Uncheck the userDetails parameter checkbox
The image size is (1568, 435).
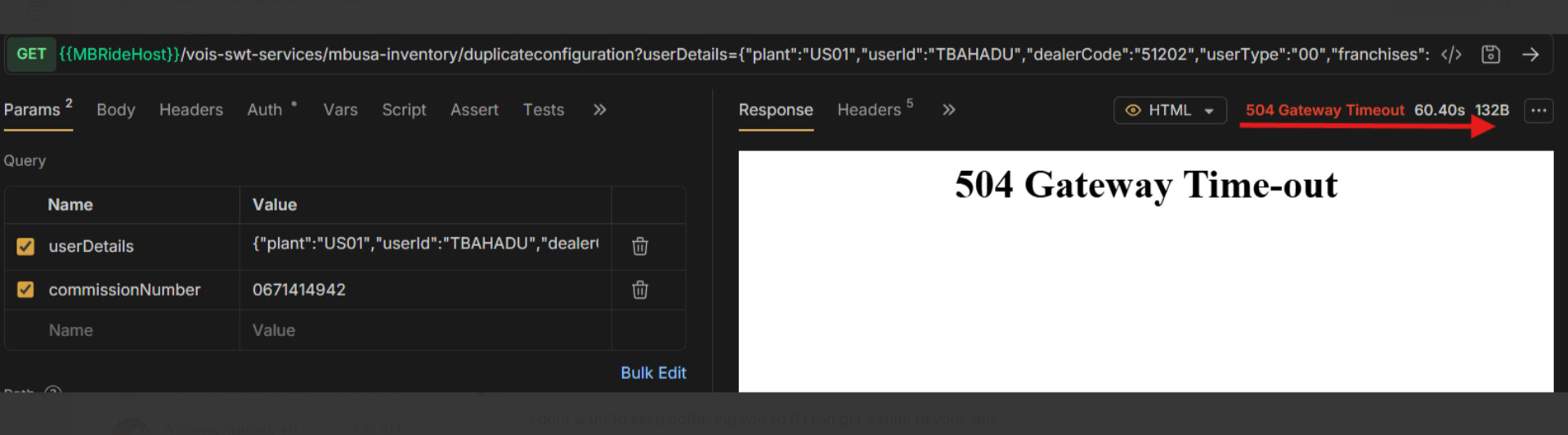[x=26, y=246]
